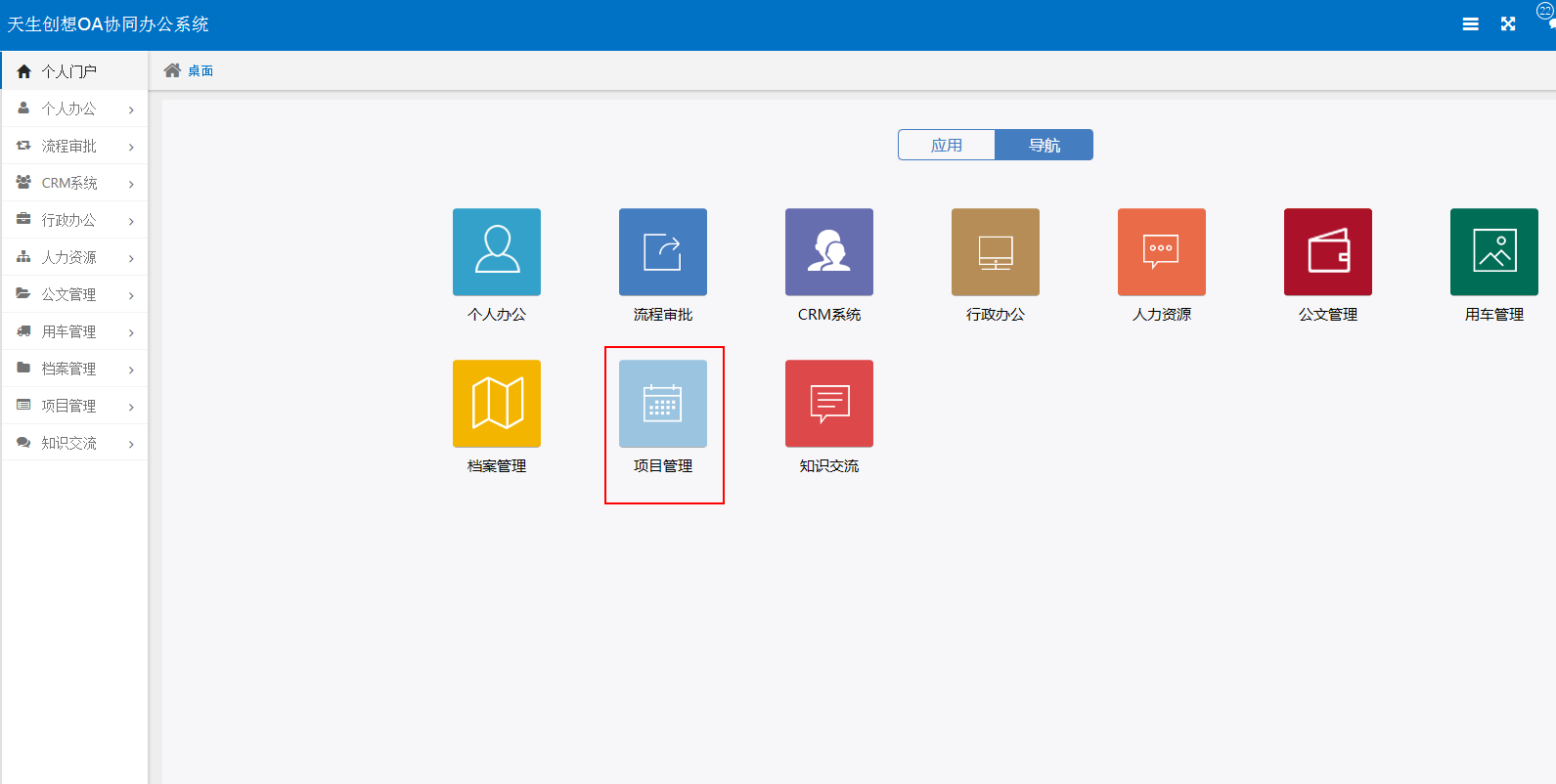Switch to the 应用 tab
This screenshot has height=784, width=1556.
947,145
